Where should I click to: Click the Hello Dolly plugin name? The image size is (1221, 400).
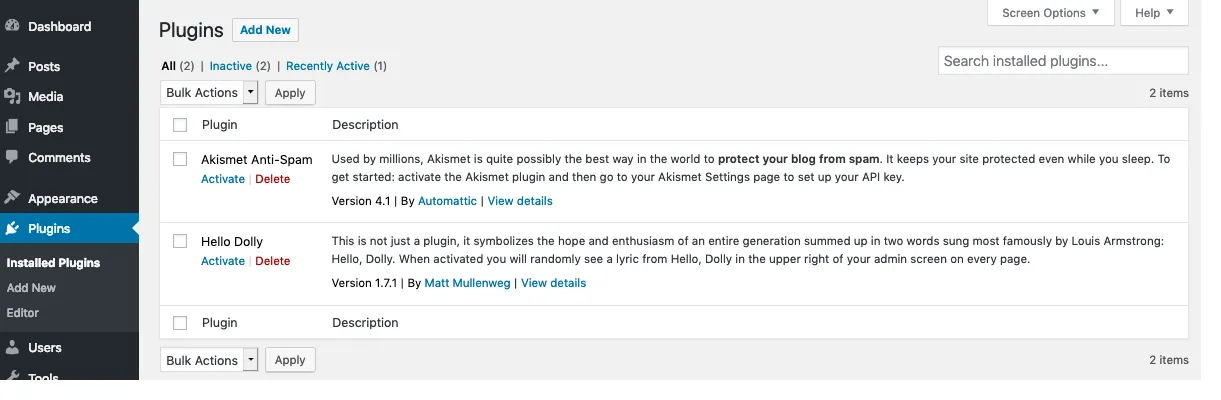coord(232,241)
